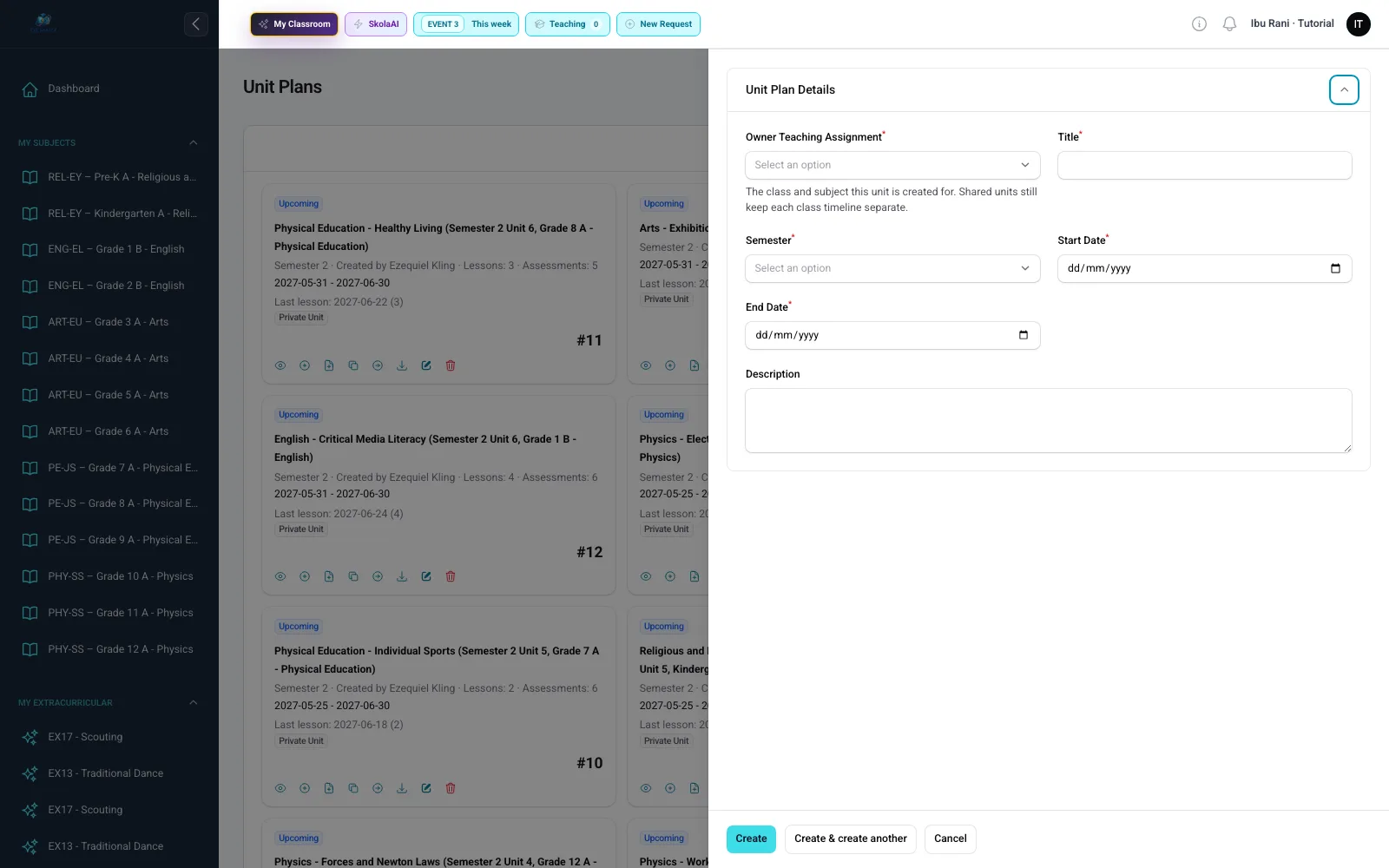Open the Owner Teaching Assignment dropdown
The image size is (1389, 868).
click(x=892, y=165)
